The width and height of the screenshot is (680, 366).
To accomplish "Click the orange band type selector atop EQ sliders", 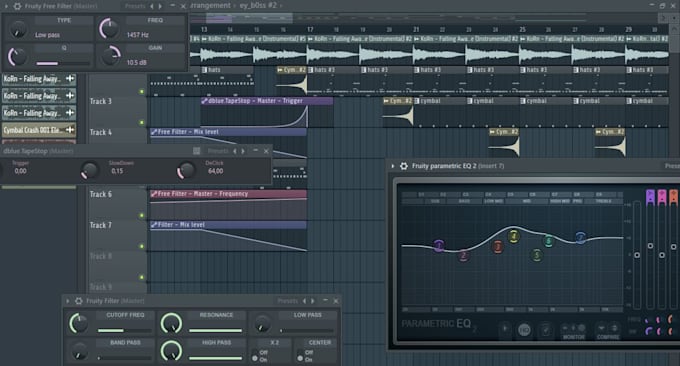I will [x=673, y=197].
